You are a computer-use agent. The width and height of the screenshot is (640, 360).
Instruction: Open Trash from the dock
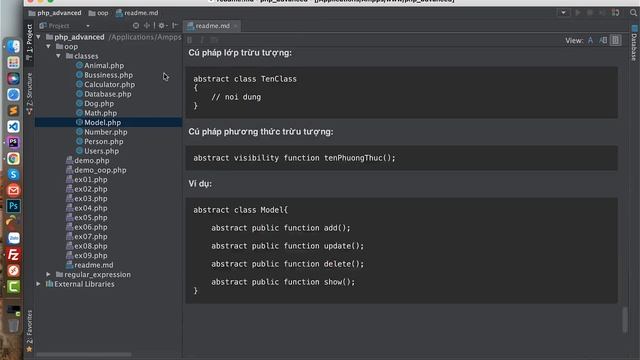(x=13, y=325)
